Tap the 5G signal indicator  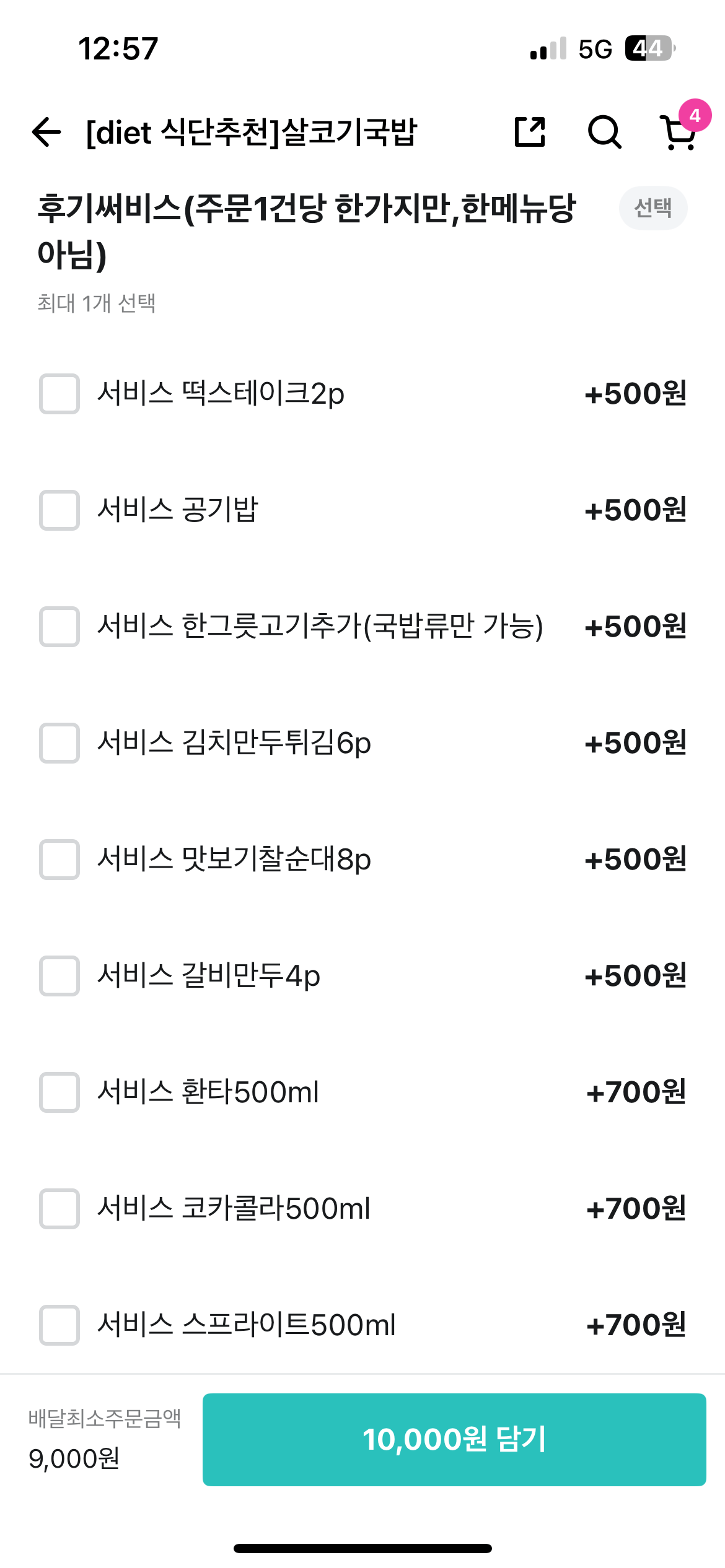click(x=595, y=49)
